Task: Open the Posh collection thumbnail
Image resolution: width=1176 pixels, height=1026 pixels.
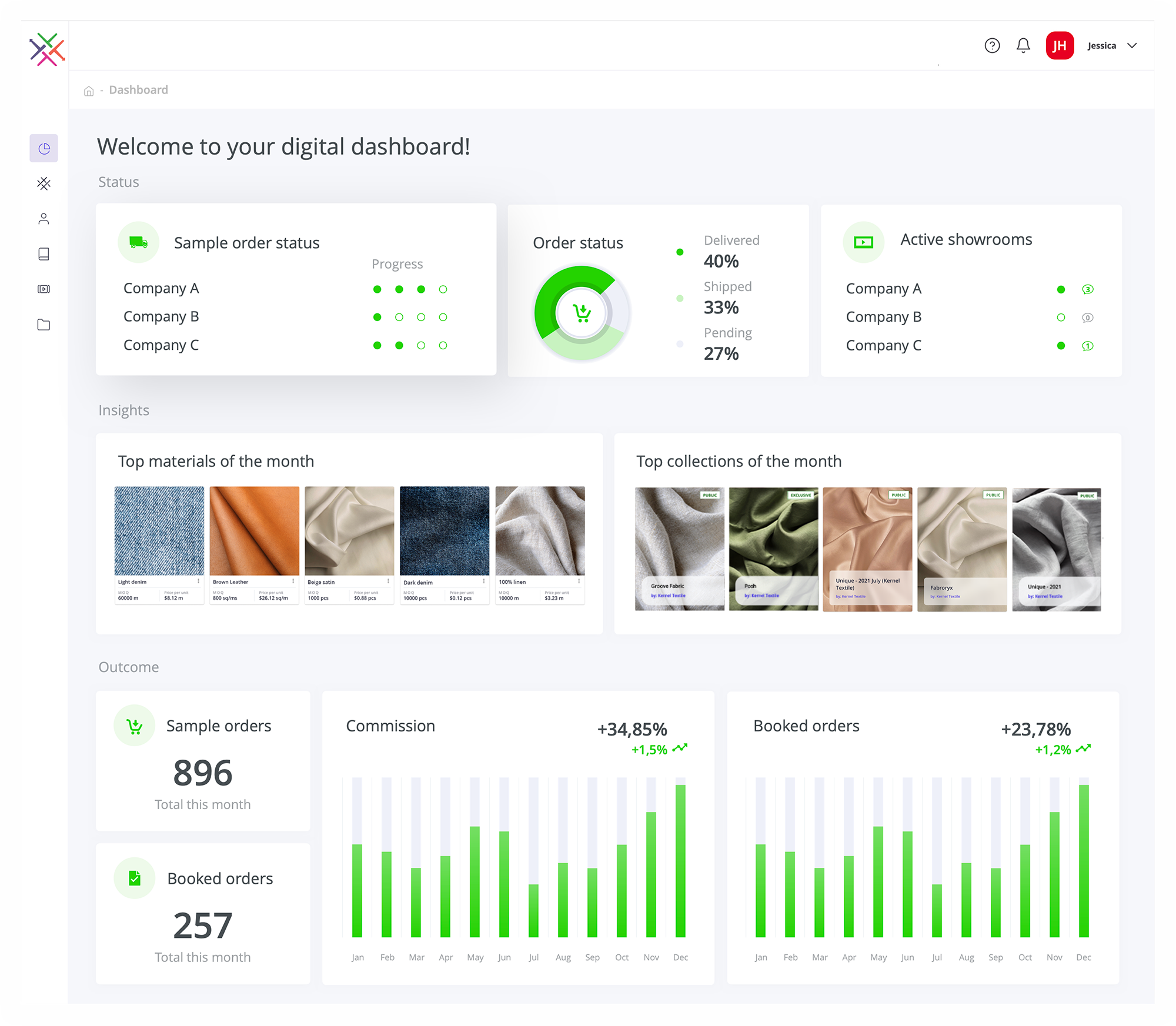Action: 773,547
